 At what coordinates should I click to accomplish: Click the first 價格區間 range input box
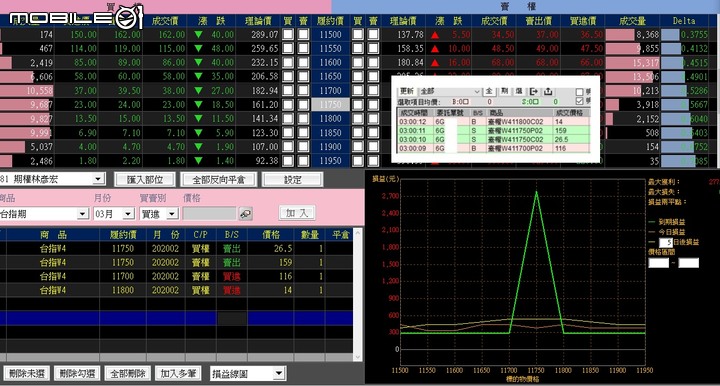658,263
